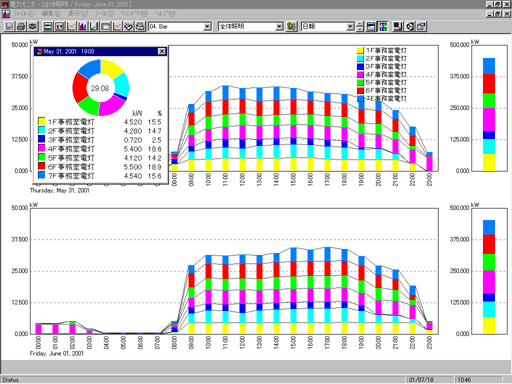Viewport: 512px width, 384px height.
Task: Click the yellow 1F swatch in pie legend
Action: click(41, 121)
